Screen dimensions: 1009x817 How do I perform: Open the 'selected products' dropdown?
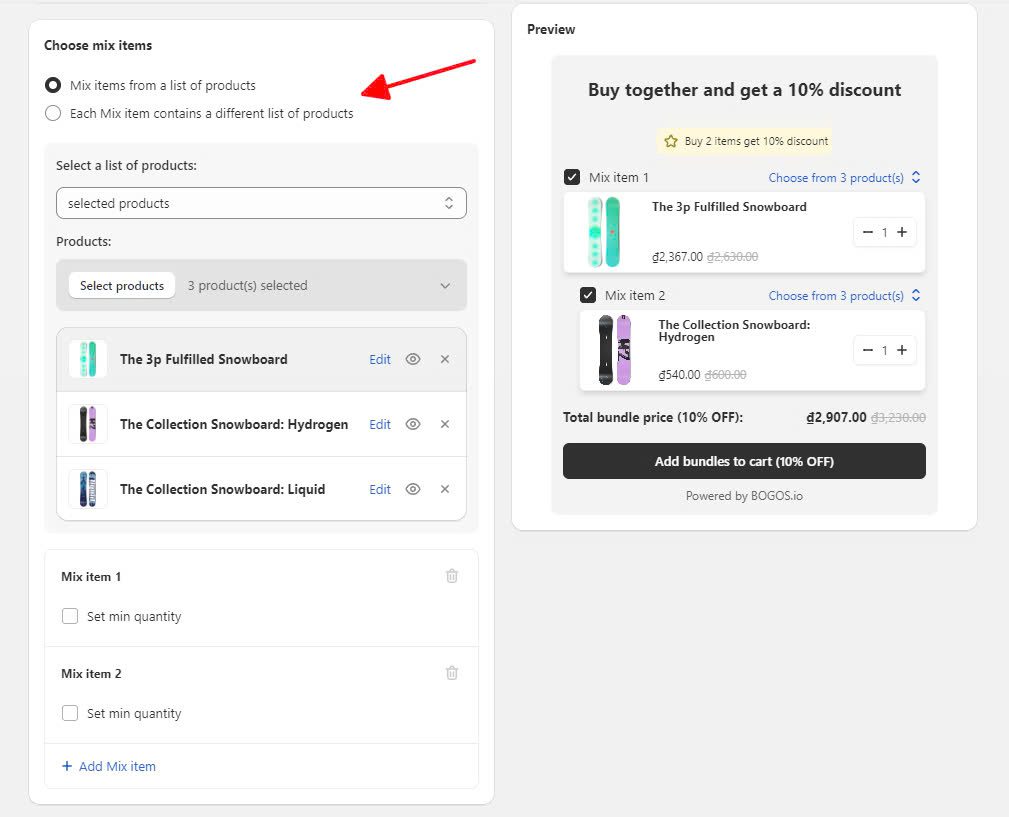point(261,203)
